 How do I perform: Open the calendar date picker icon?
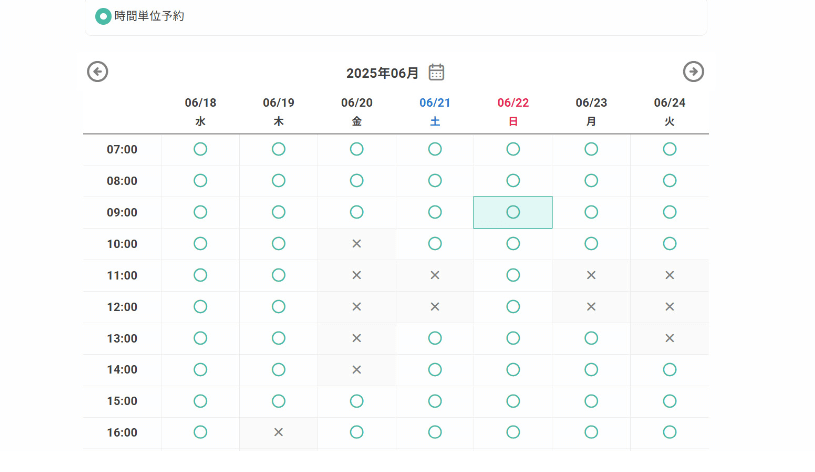pyautogui.click(x=436, y=72)
